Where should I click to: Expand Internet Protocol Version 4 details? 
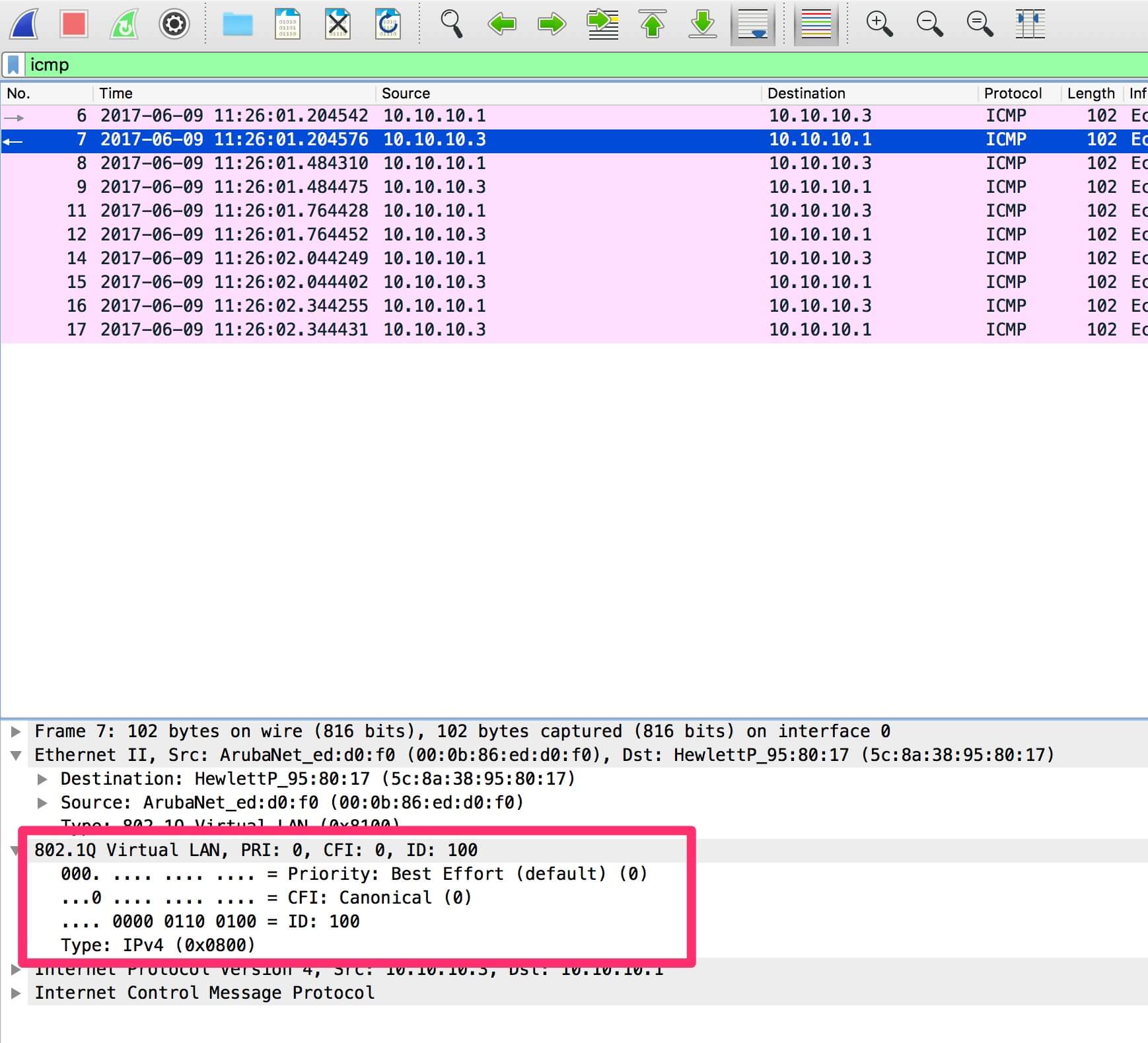(15, 969)
